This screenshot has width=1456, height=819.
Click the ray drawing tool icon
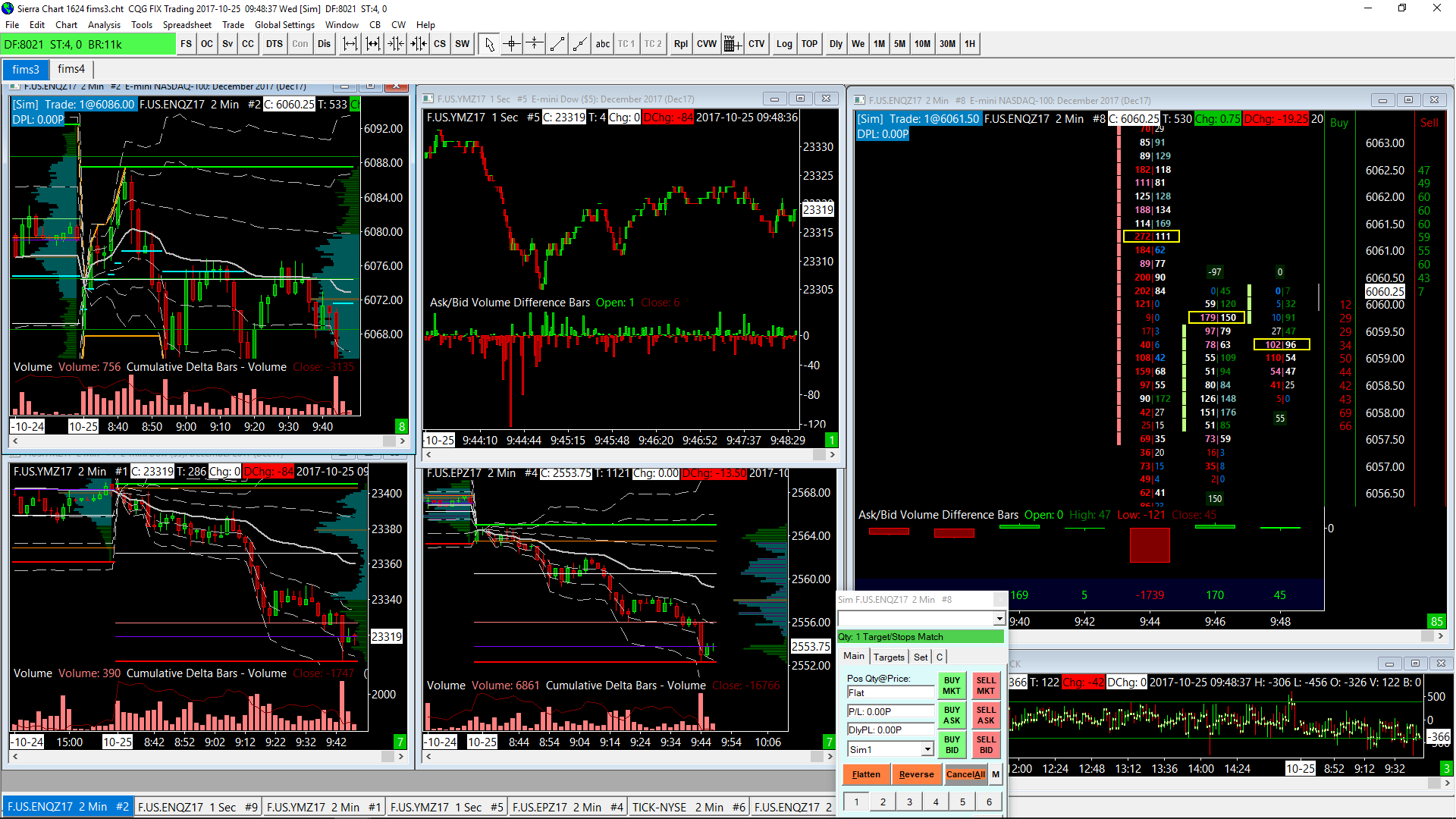tap(580, 44)
